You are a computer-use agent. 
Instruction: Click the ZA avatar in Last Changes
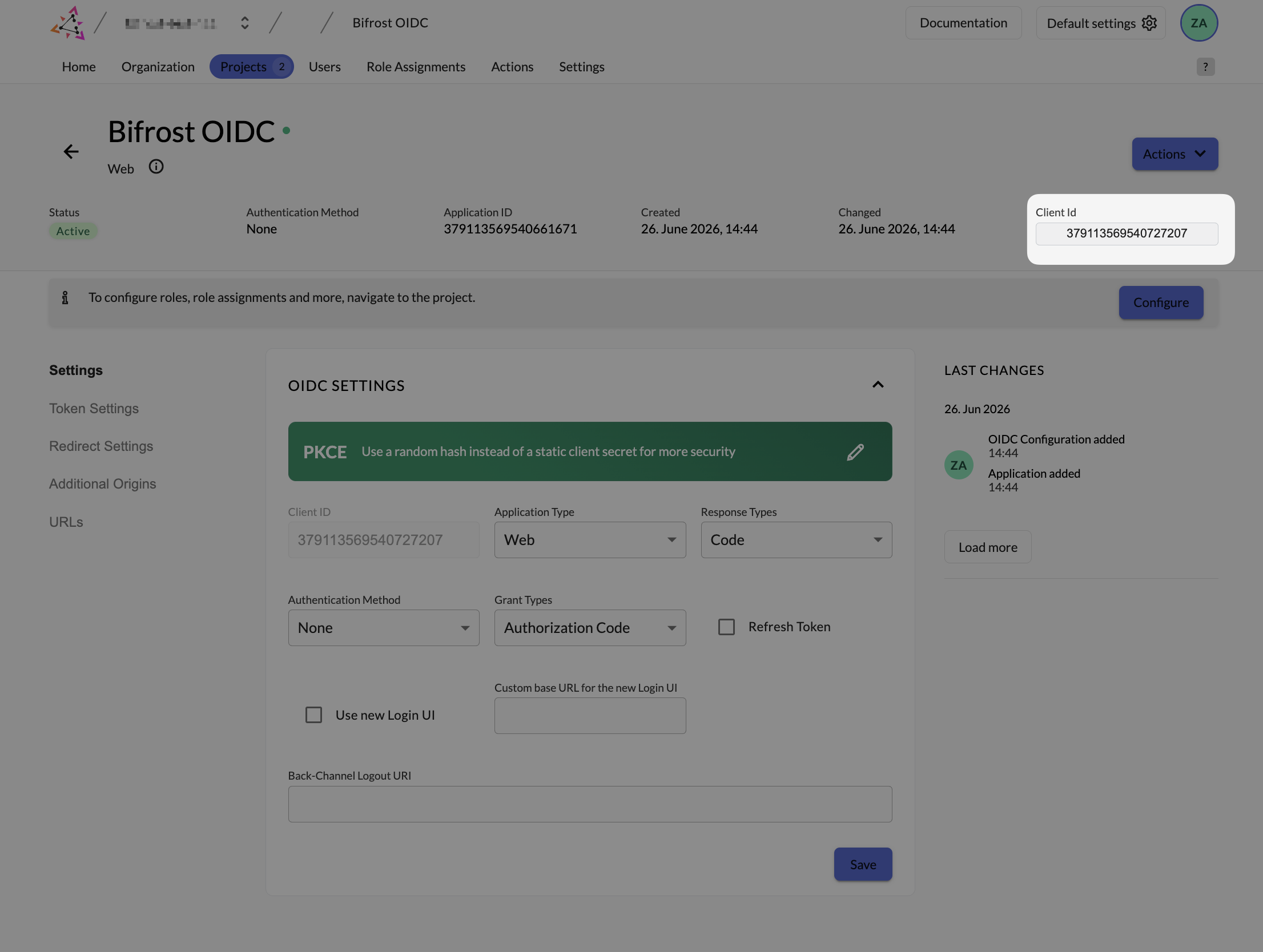959,465
